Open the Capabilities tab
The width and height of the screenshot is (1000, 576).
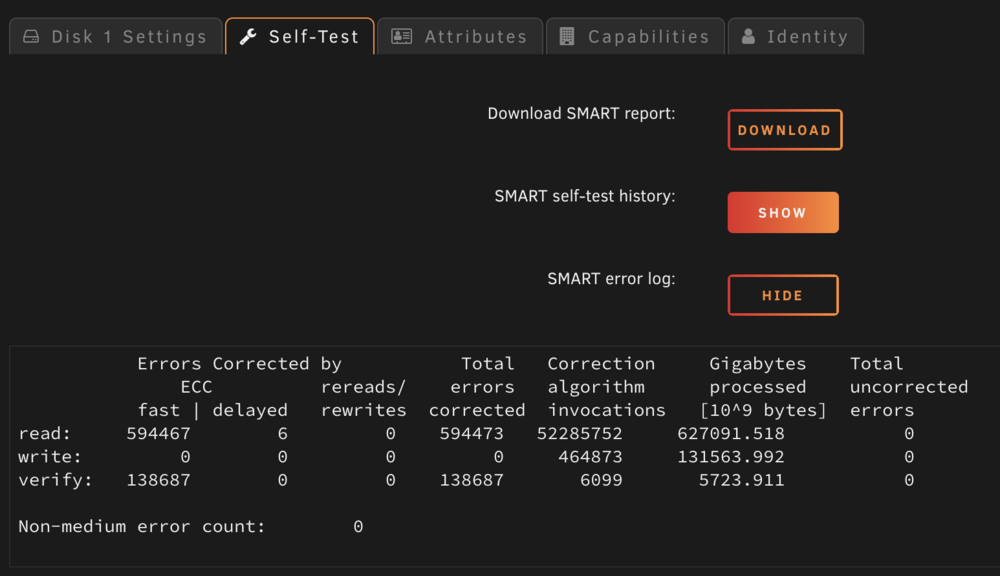[x=635, y=36]
